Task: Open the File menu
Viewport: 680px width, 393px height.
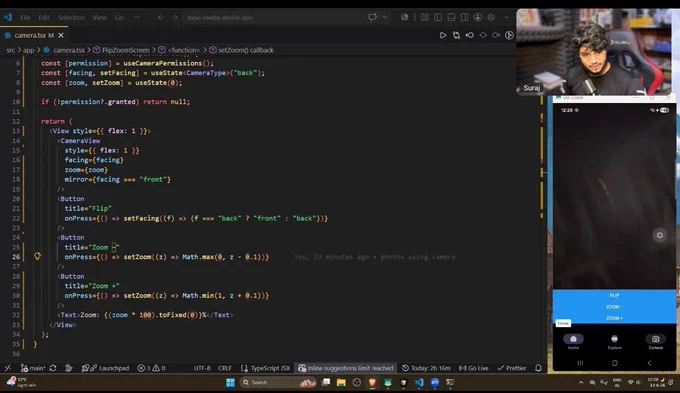Action: click(x=25, y=17)
